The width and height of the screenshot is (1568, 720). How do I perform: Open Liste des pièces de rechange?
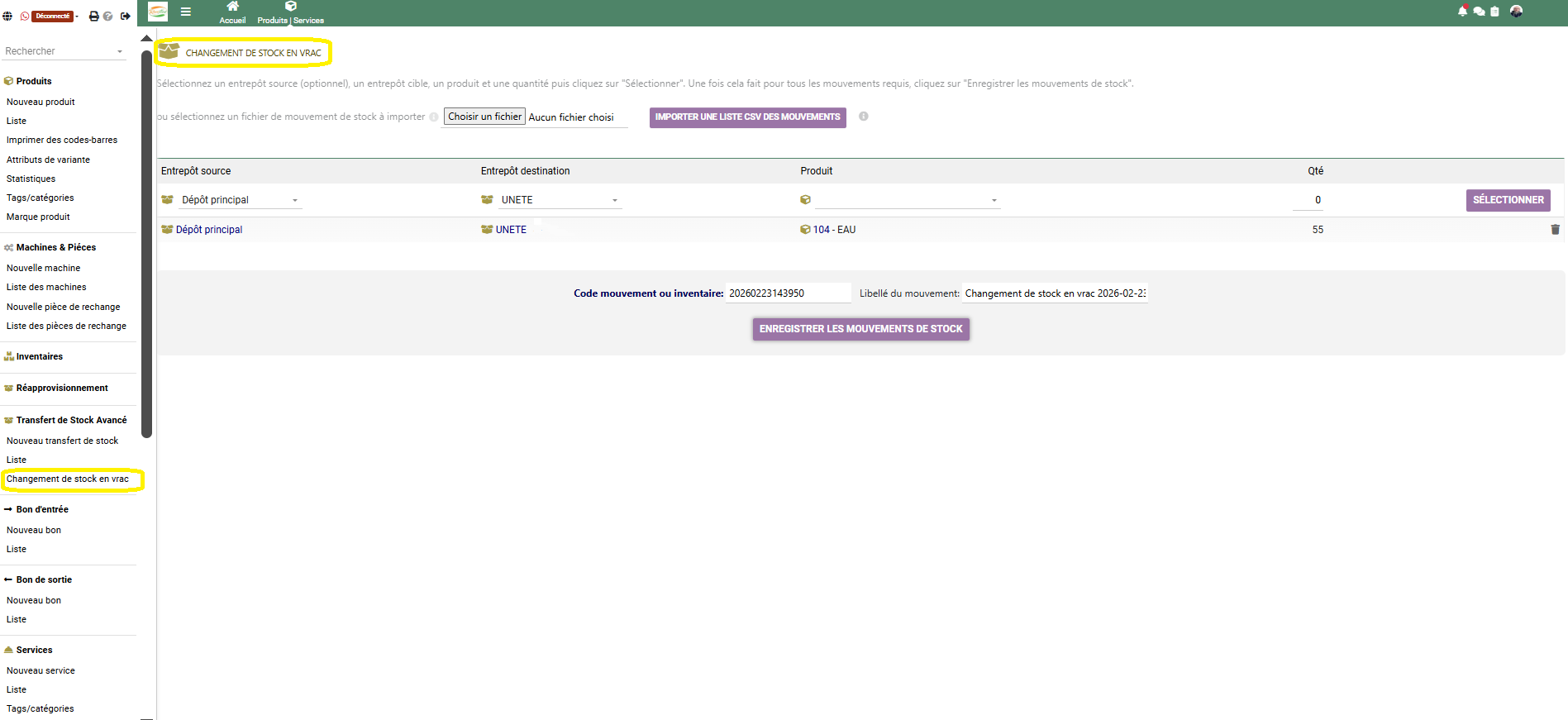click(x=66, y=326)
